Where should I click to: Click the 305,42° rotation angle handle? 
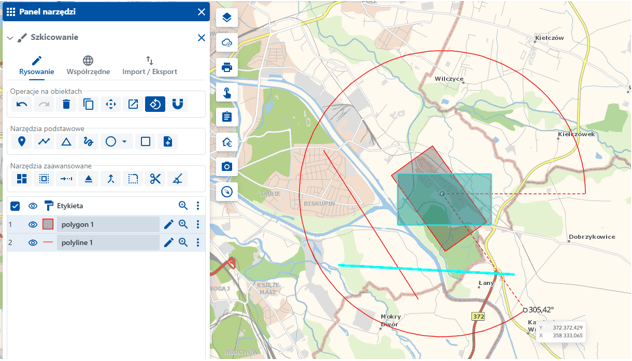[x=525, y=310]
